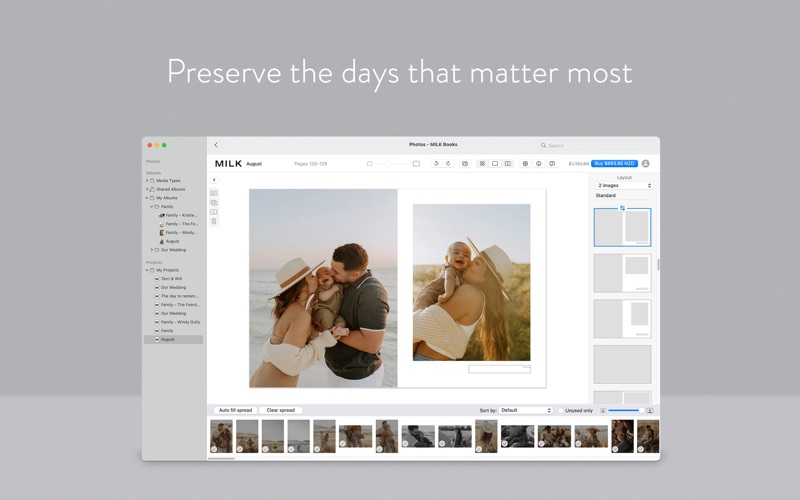The image size is (800, 500).
Task: Click the small thumbnail size icon
Action: tap(603, 411)
